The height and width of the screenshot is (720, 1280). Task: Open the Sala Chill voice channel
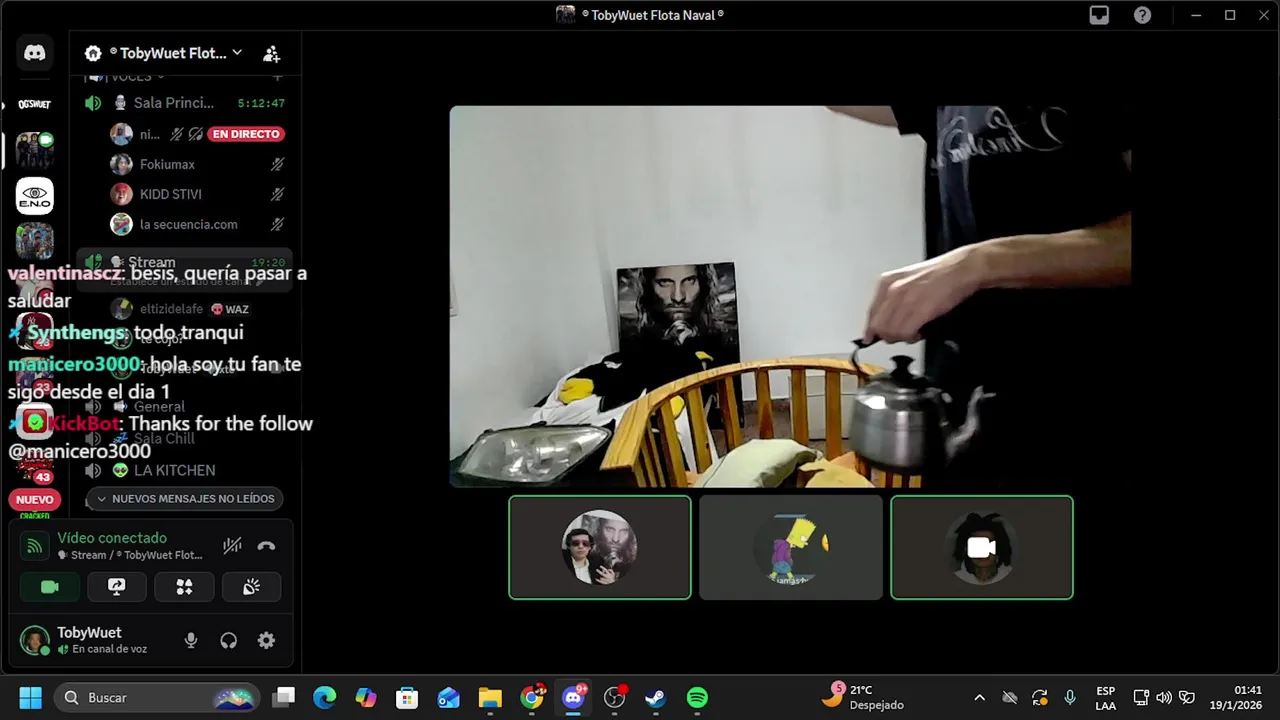click(x=185, y=438)
